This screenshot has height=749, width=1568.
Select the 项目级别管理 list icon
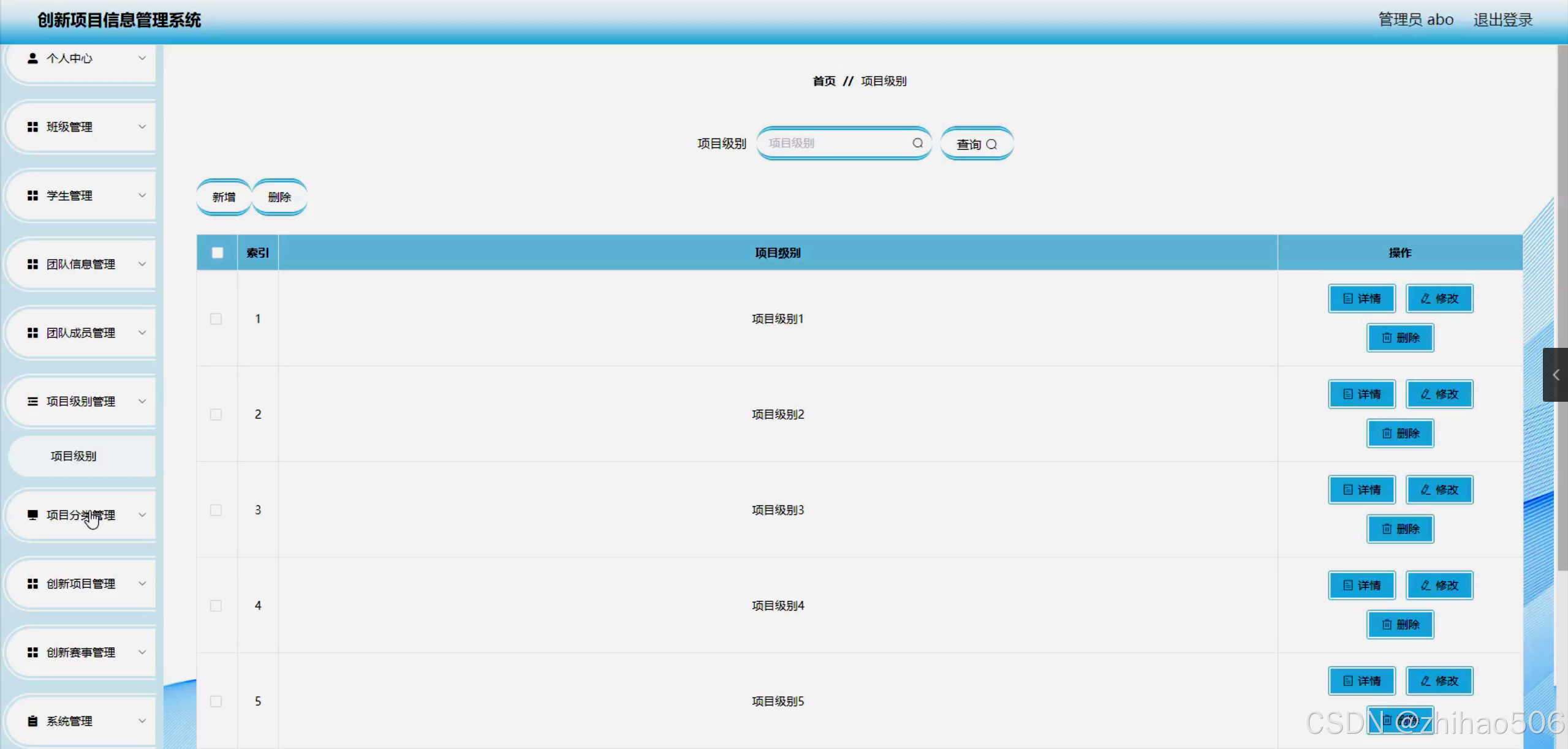pos(32,401)
